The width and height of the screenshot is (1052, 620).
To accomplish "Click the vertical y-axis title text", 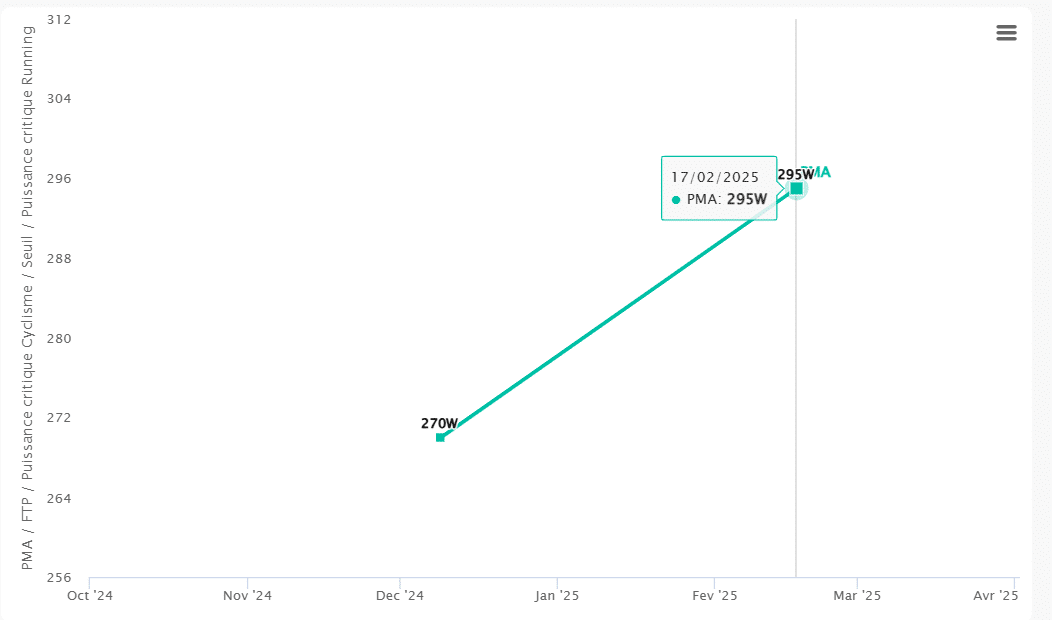I will pyautogui.click(x=28, y=298).
